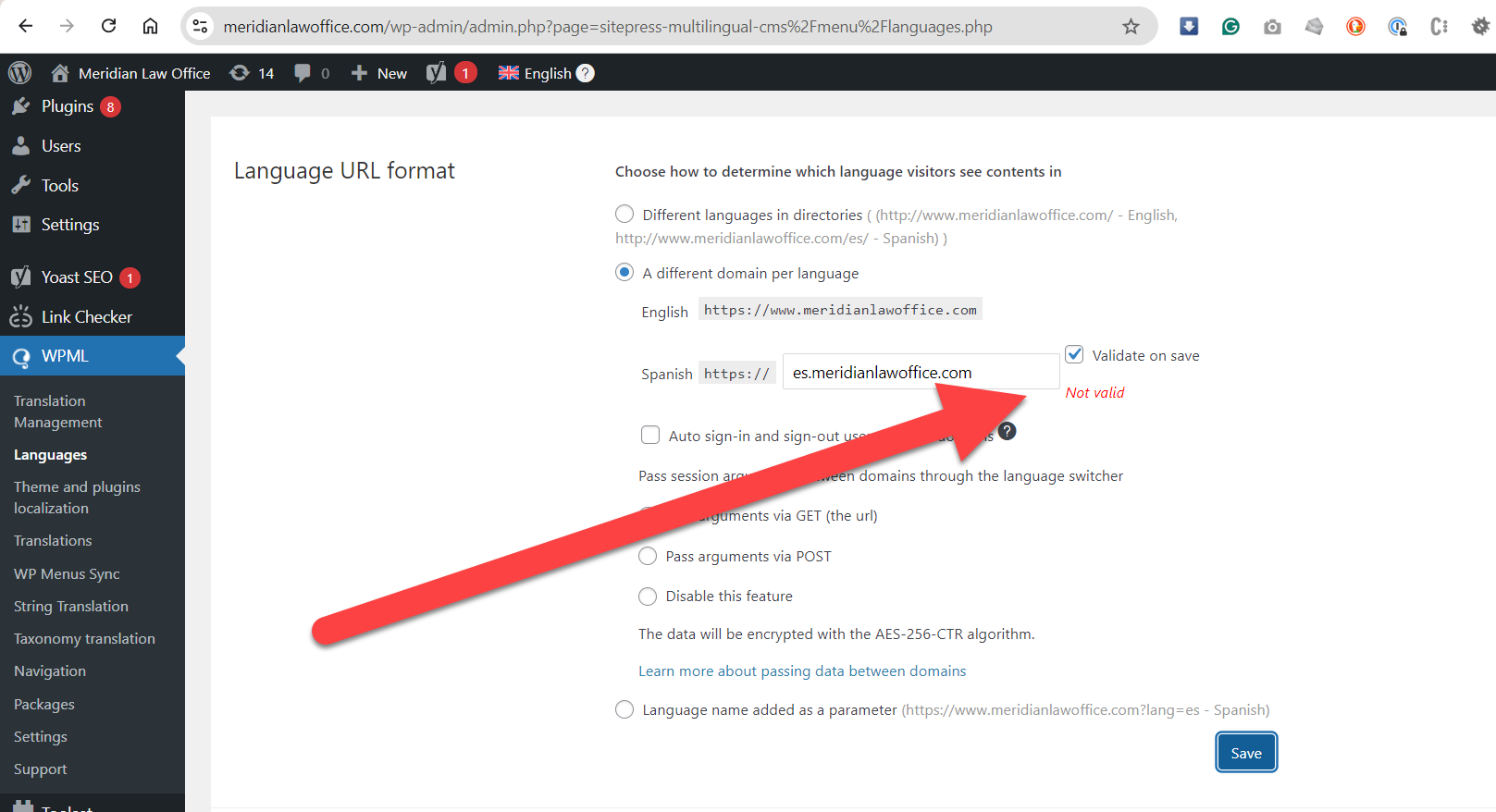Open the WPML sidebar menu

click(x=93, y=356)
